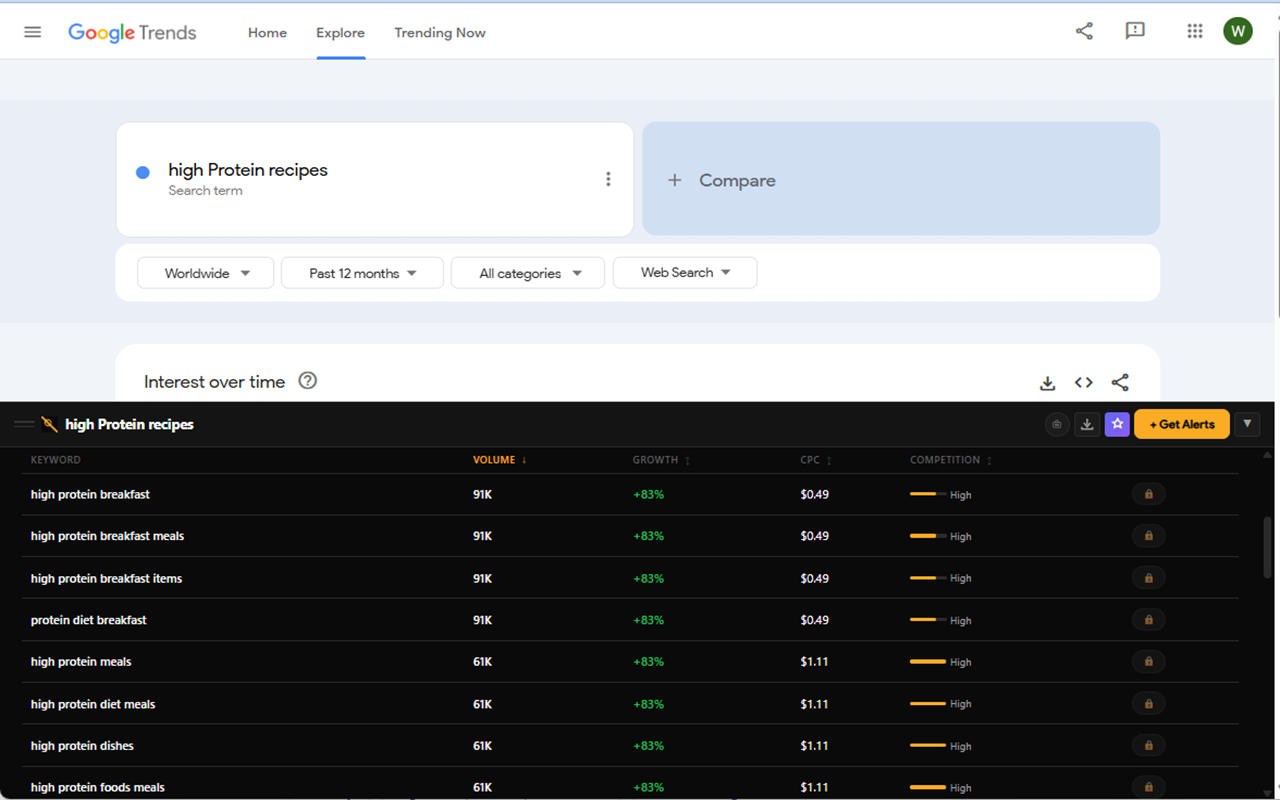
Task: Click the competition bar for high protein breakfast
Action: coord(928,494)
